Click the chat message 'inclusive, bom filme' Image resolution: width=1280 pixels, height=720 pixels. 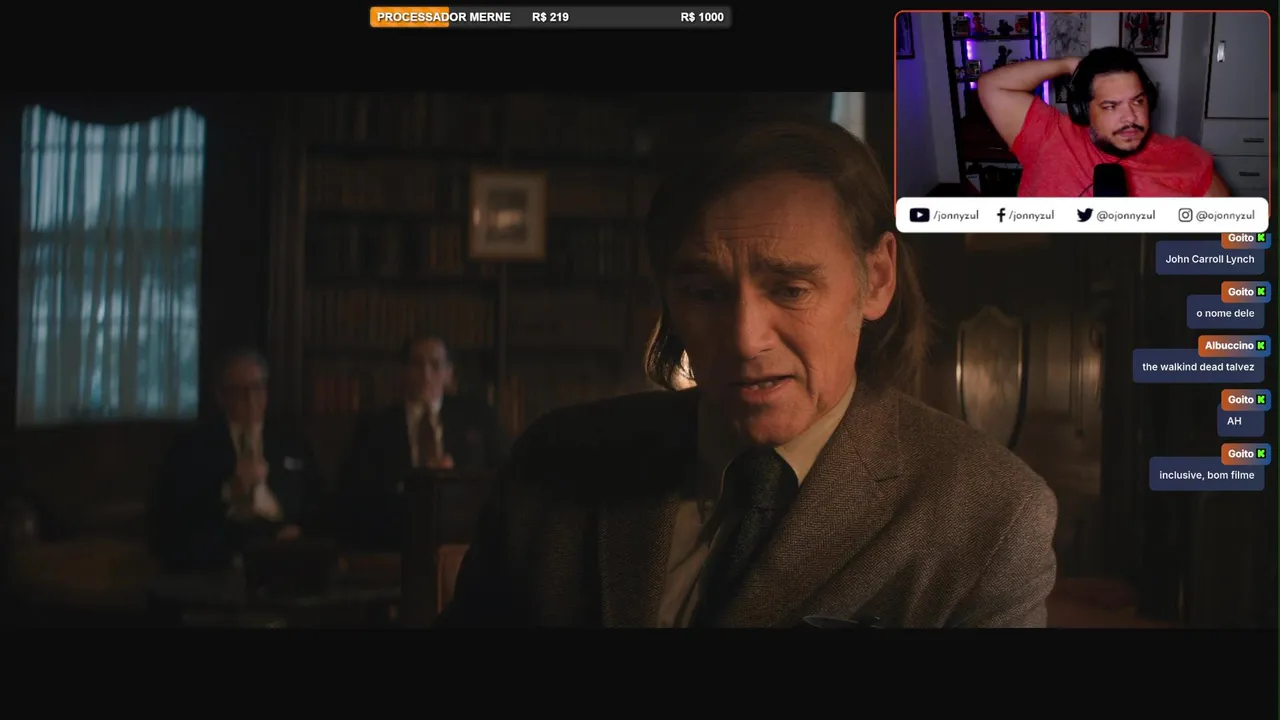click(1207, 475)
